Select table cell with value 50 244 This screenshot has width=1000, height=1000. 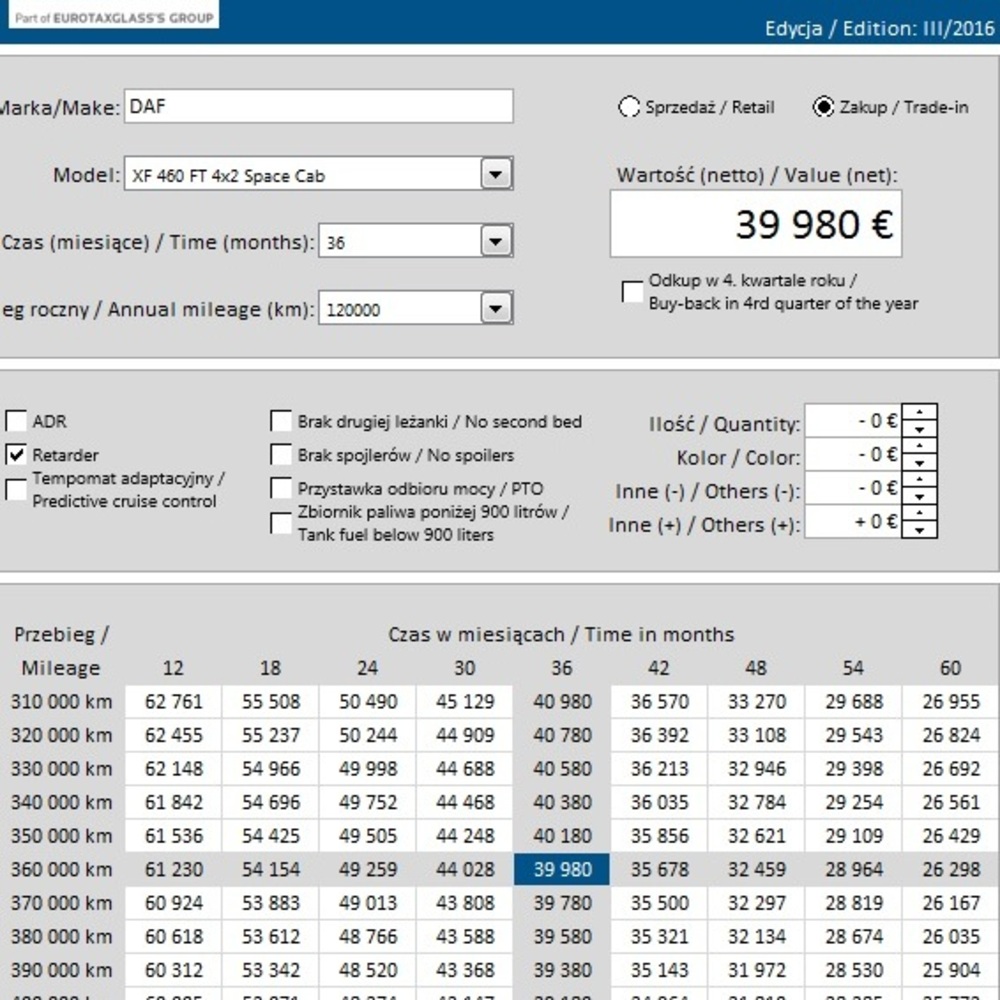point(368,735)
